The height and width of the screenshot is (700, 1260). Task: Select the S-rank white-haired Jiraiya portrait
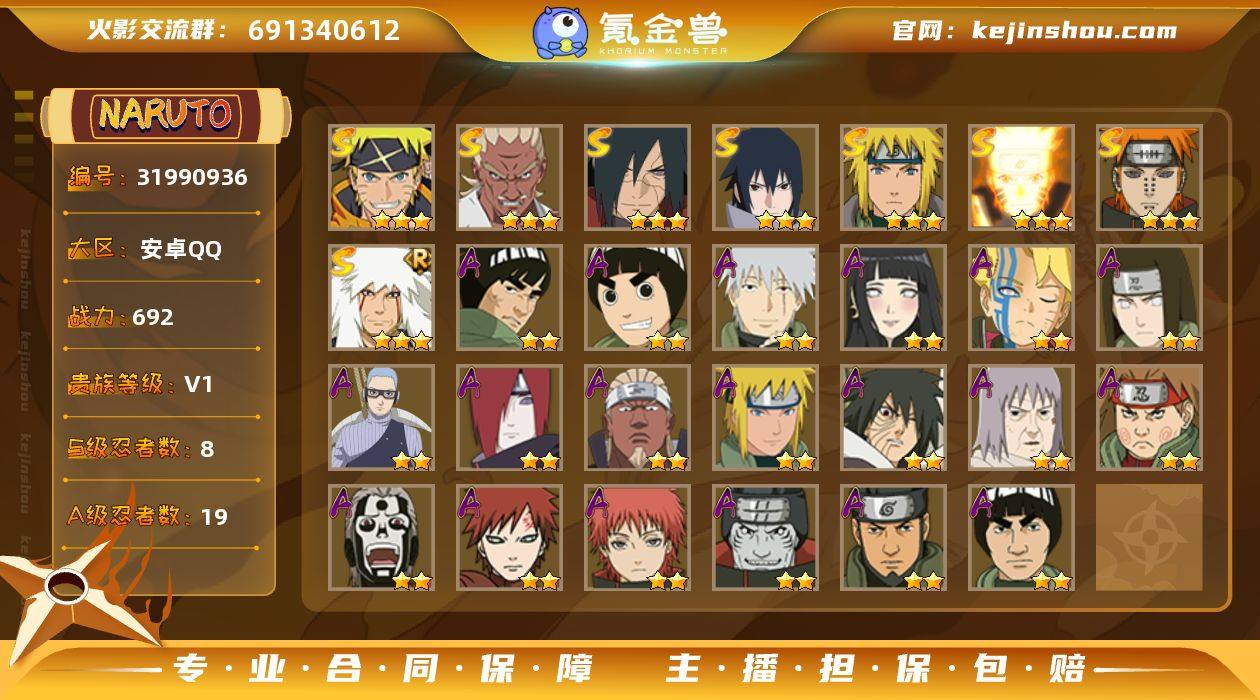[381, 298]
